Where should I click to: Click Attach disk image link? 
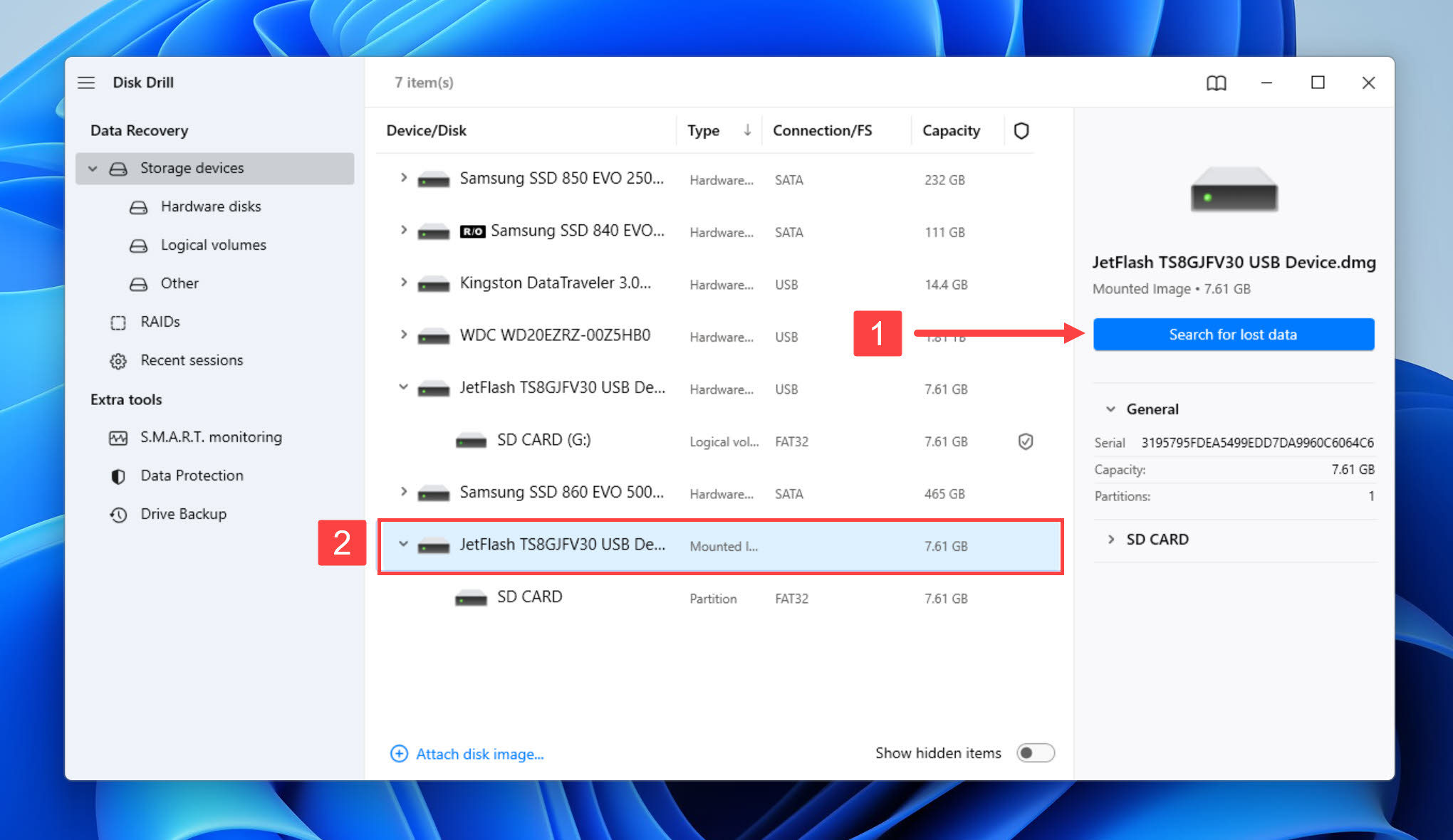coord(480,754)
